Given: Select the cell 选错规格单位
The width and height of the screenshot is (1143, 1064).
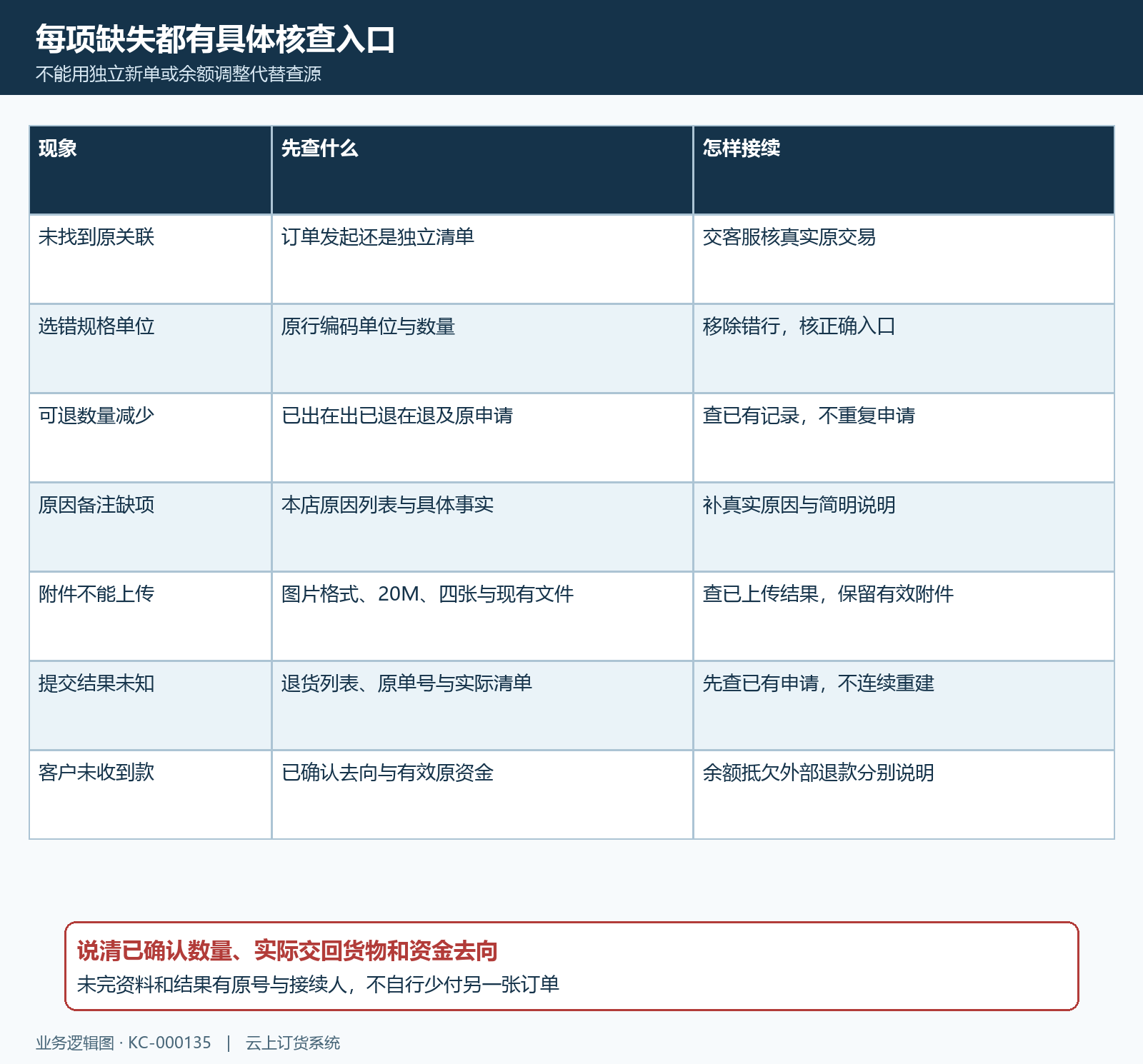Looking at the screenshot, I should point(150,348).
